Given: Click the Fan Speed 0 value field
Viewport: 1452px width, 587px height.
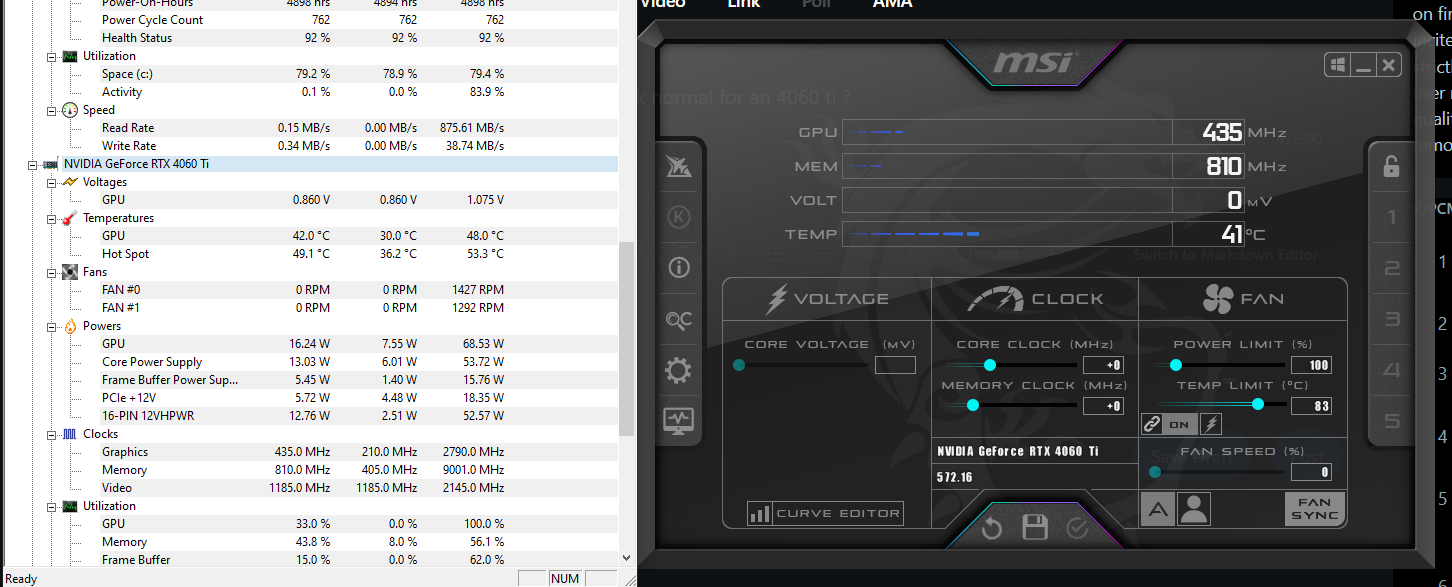Looking at the screenshot, I should click(x=1311, y=472).
